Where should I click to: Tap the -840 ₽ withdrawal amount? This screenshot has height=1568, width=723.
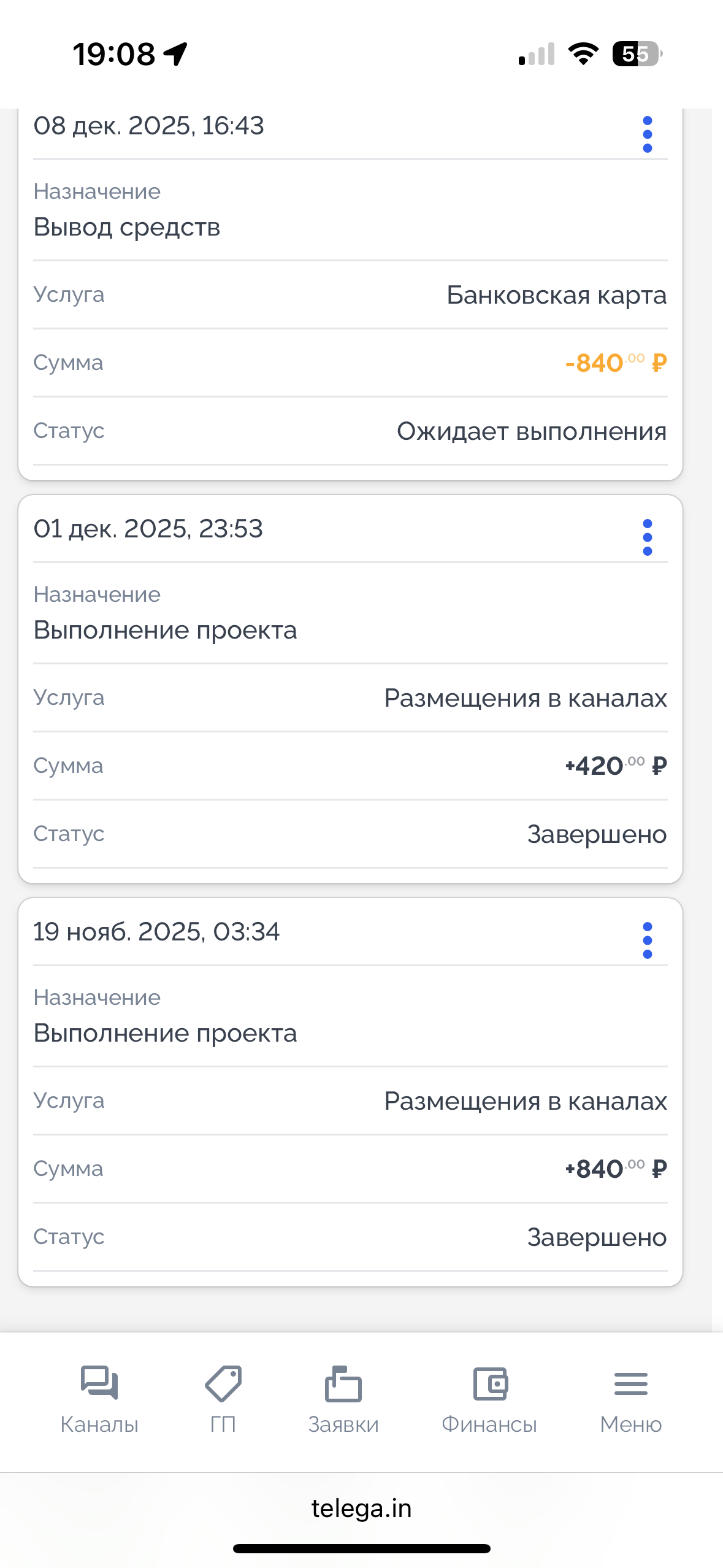[615, 363]
